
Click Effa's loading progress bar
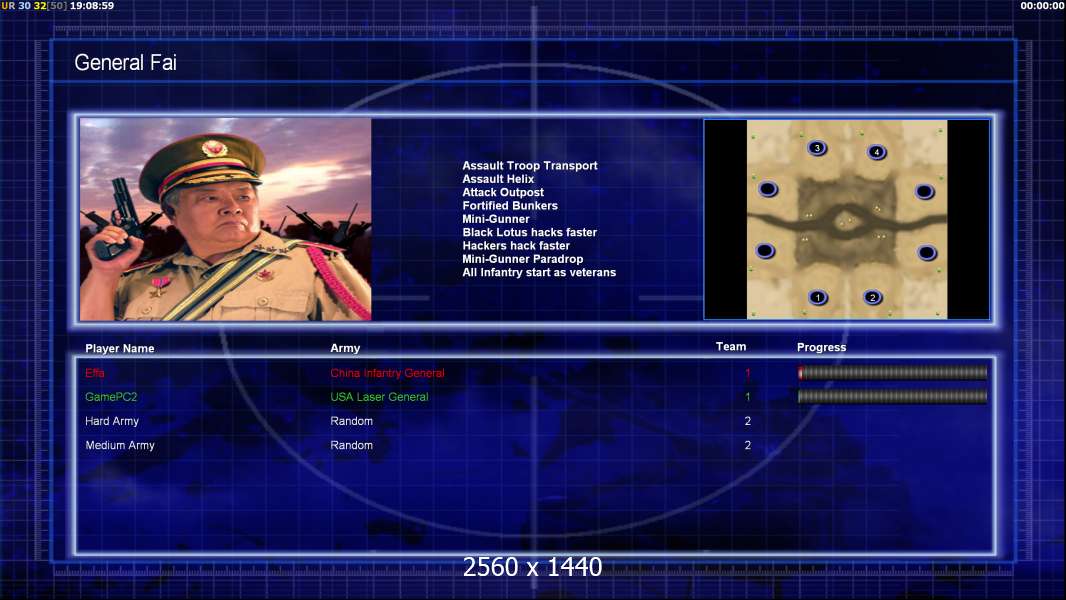click(x=892, y=372)
